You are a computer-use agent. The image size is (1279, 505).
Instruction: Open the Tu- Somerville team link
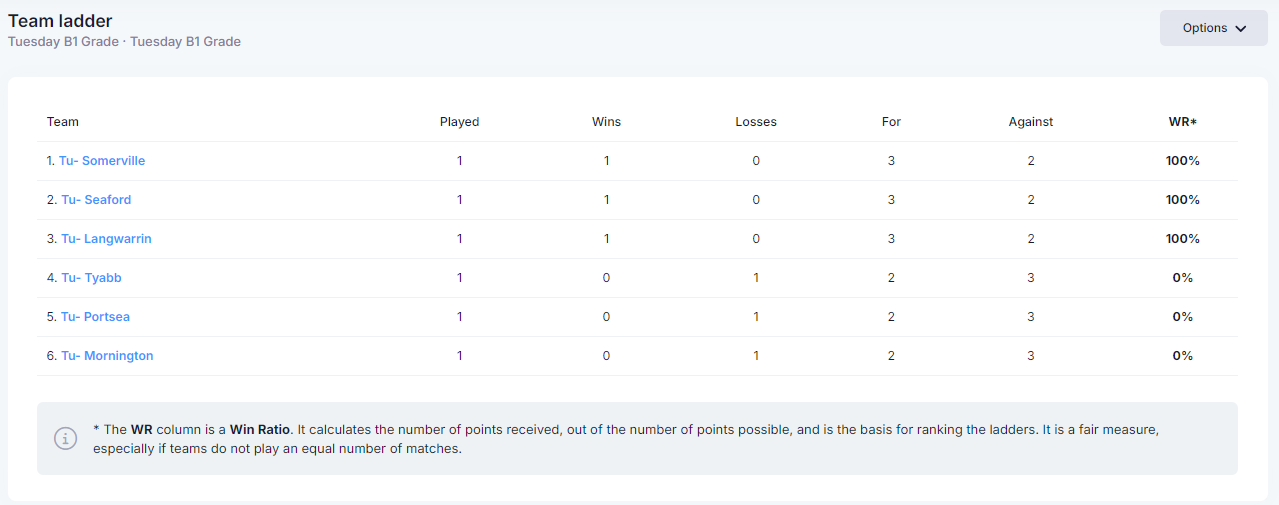[x=101, y=161]
